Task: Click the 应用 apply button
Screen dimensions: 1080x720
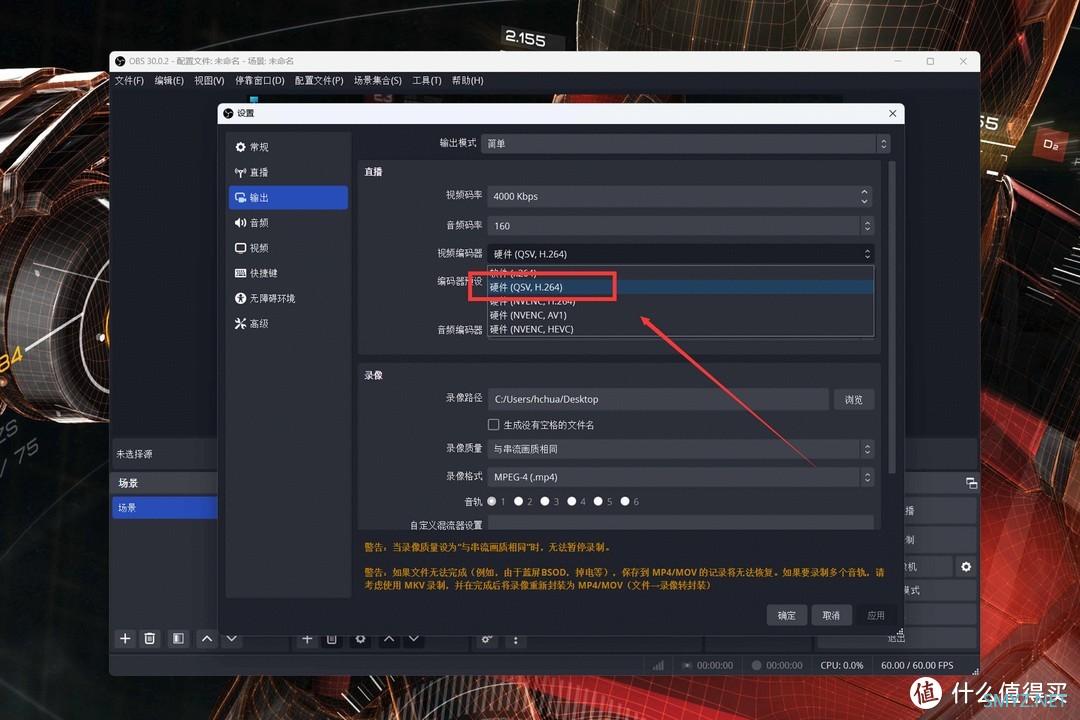Action: tap(875, 615)
